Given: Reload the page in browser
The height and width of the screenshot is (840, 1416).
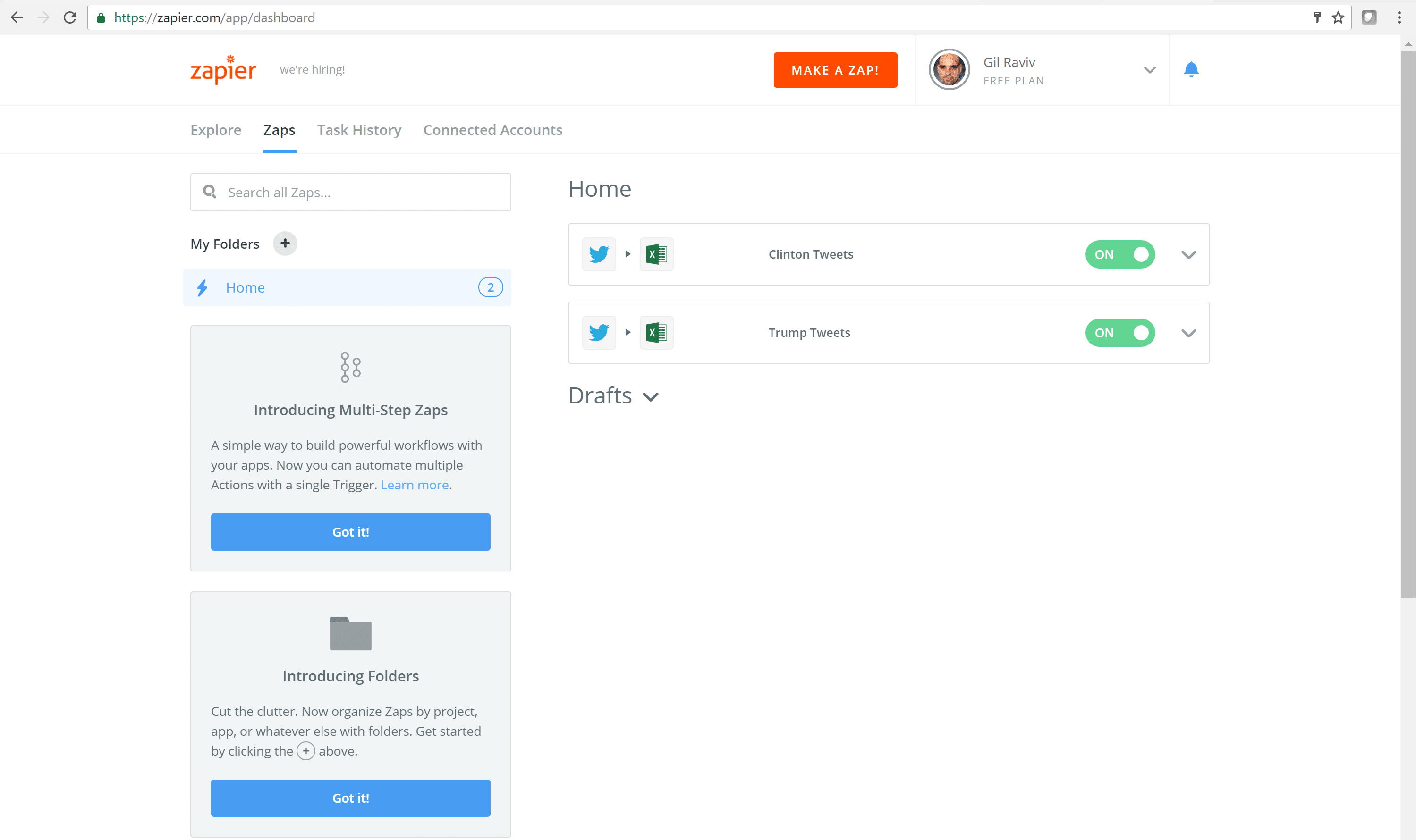Looking at the screenshot, I should click(x=70, y=17).
